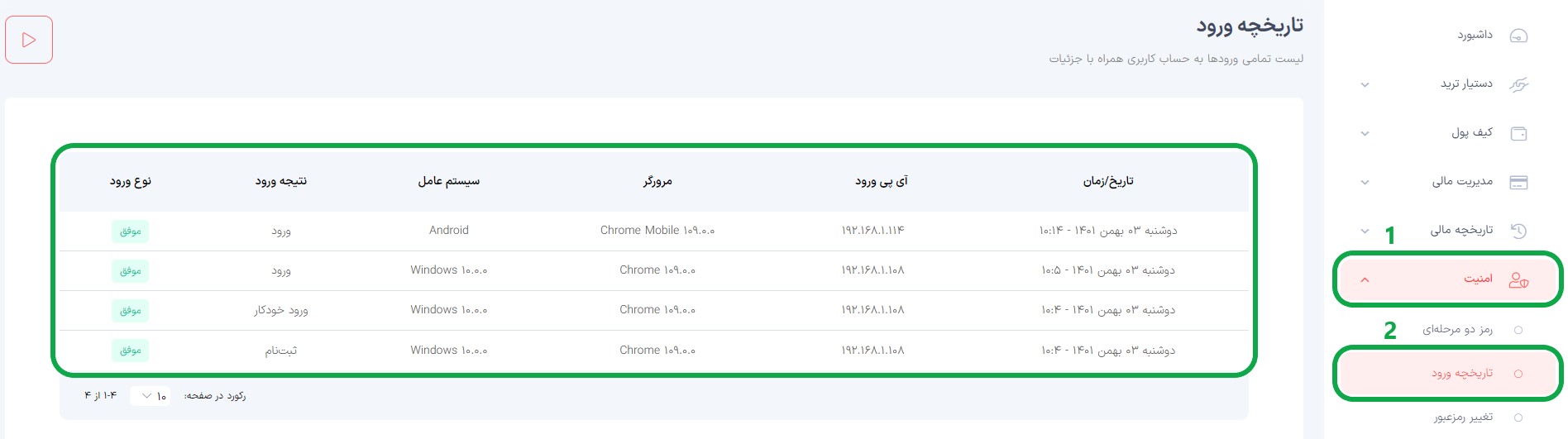Expand the Trade Assistant menu chevron
Screen dimensions: 1568x439
coord(1365,84)
